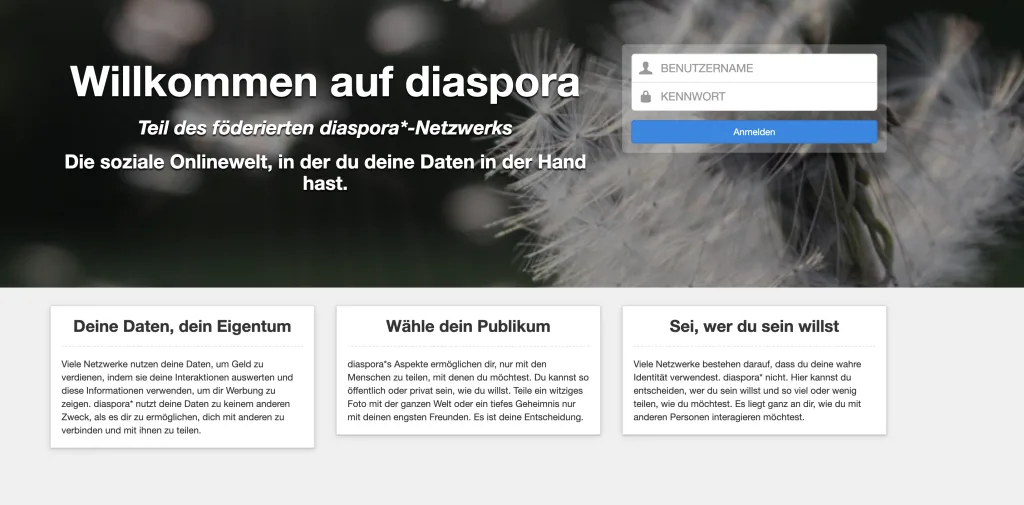Screen dimensions: 1024x505
Task: Select the 'Wähle dein Publikum' heading
Action: 468,327
